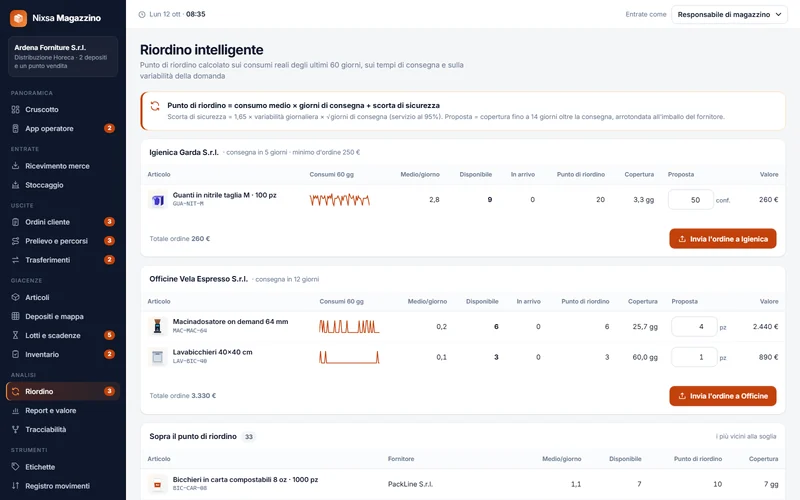Click the Totale ordine 3.330 € text
Screen dimensions: 800x500
[183, 396]
